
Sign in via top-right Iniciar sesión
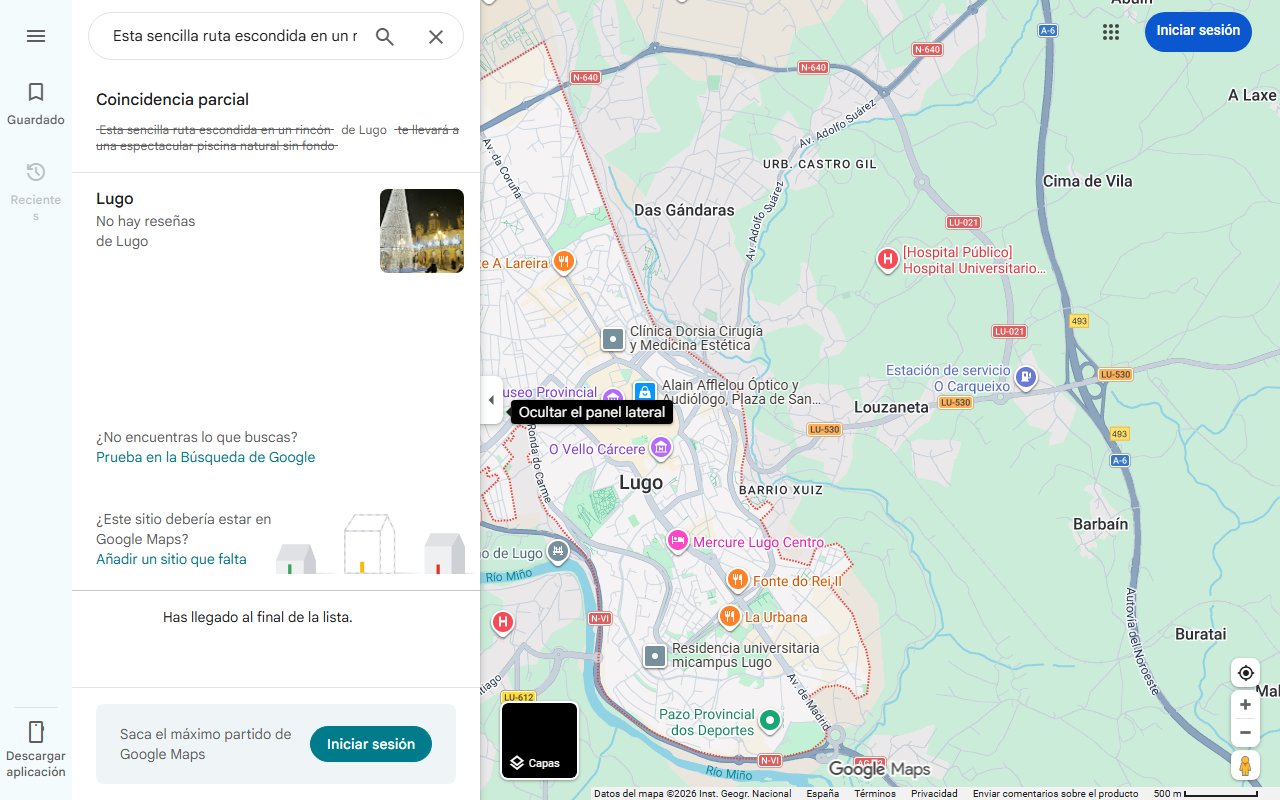pyautogui.click(x=1198, y=31)
